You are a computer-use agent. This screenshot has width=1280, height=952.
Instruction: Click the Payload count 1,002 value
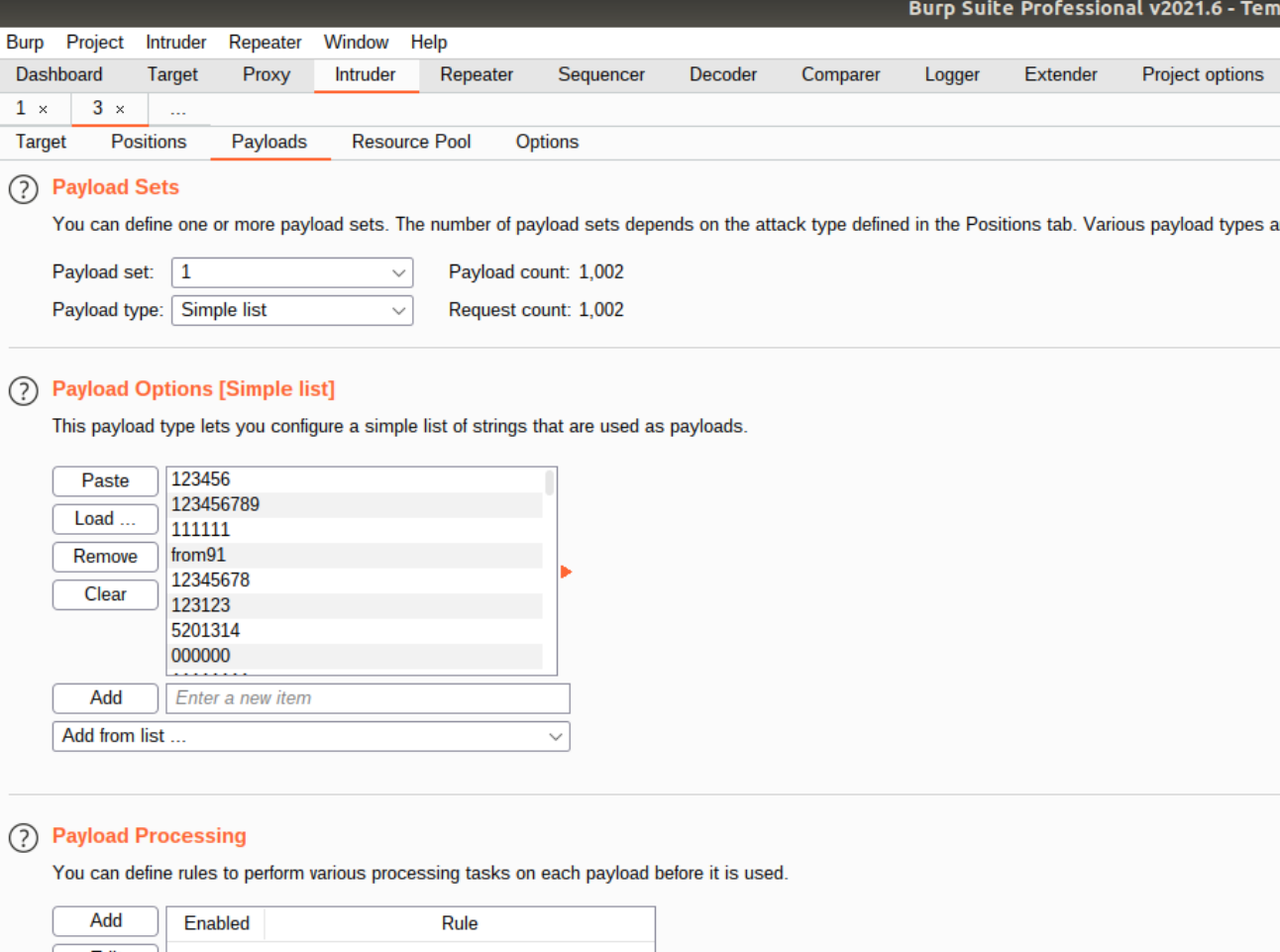[601, 272]
